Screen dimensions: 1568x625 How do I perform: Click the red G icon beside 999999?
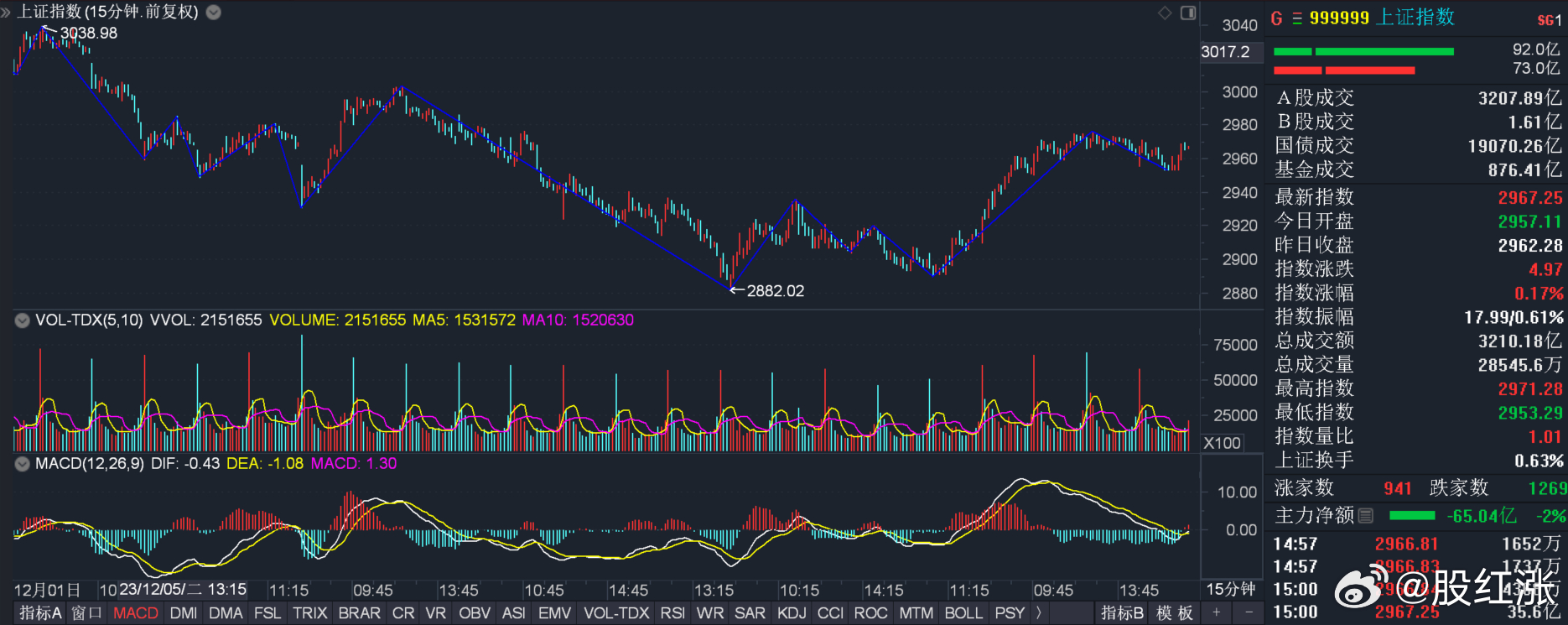[1276, 18]
